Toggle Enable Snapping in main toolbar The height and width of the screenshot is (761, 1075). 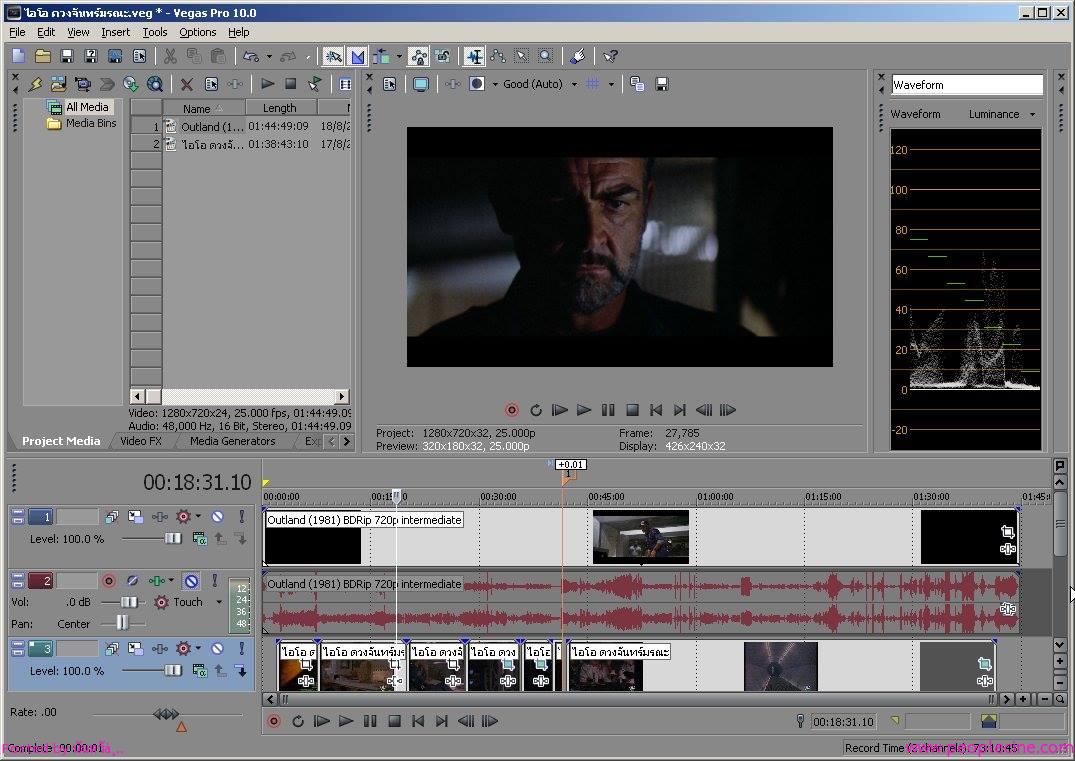pyautogui.click(x=333, y=56)
